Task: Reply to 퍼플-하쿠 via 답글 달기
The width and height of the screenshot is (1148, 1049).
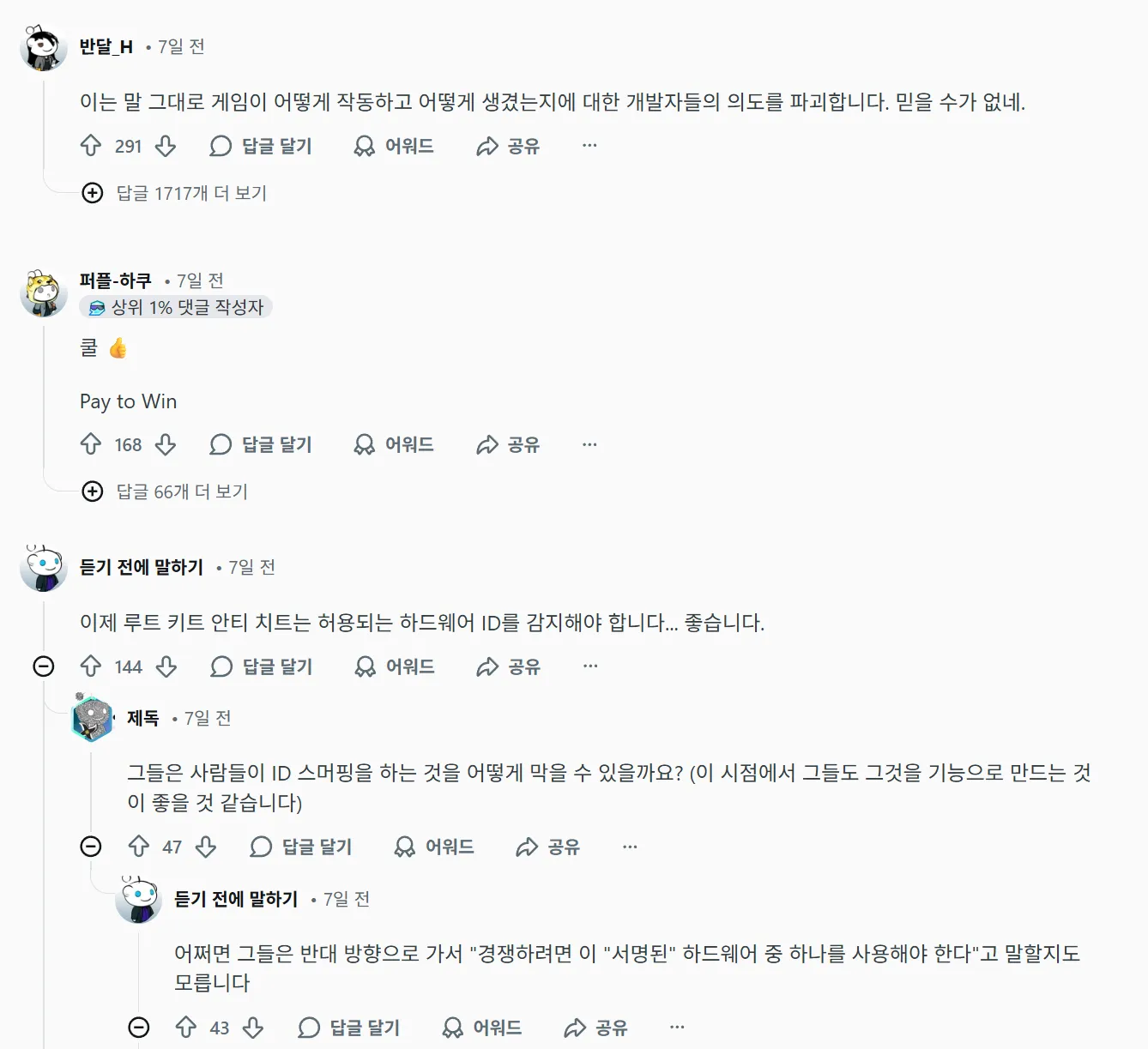Action: [x=262, y=445]
